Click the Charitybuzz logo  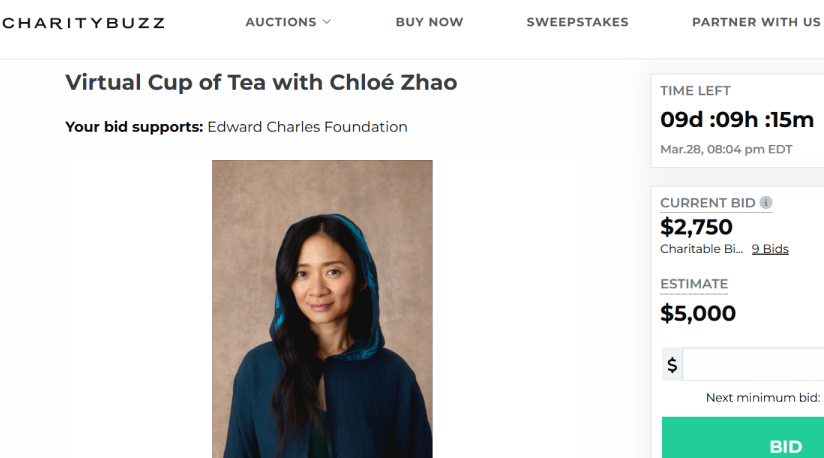83,23
